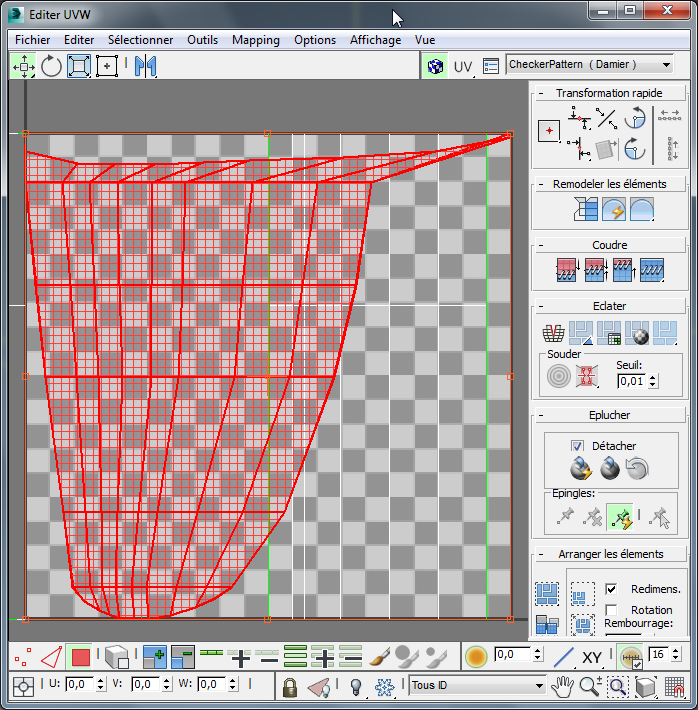Click the Target Weld circular icon

[558, 376]
